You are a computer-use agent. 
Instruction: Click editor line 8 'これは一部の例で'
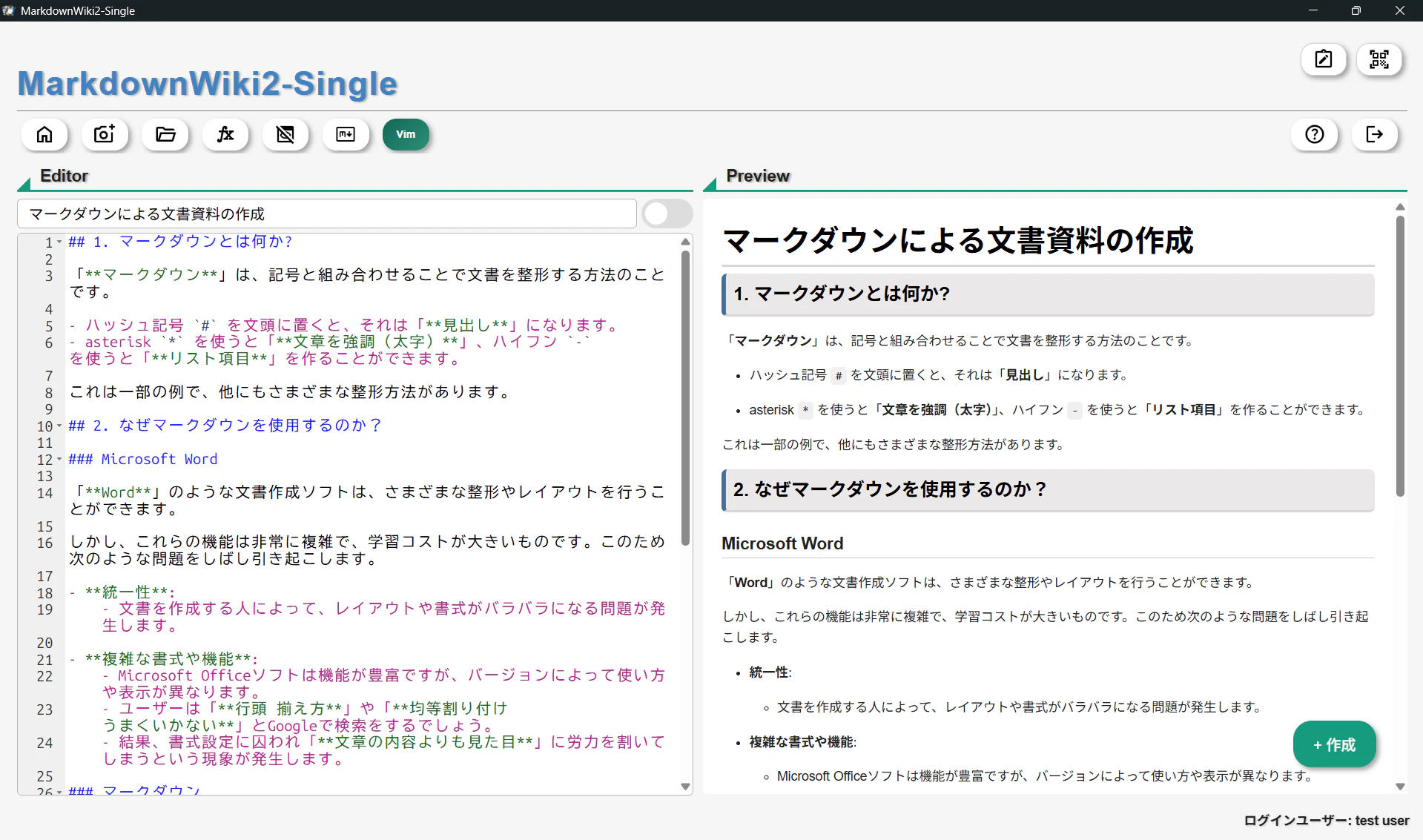pyautogui.click(x=291, y=391)
